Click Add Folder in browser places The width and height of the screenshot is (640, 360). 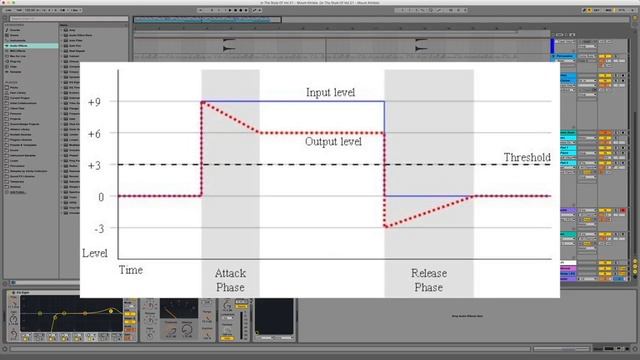(18, 192)
